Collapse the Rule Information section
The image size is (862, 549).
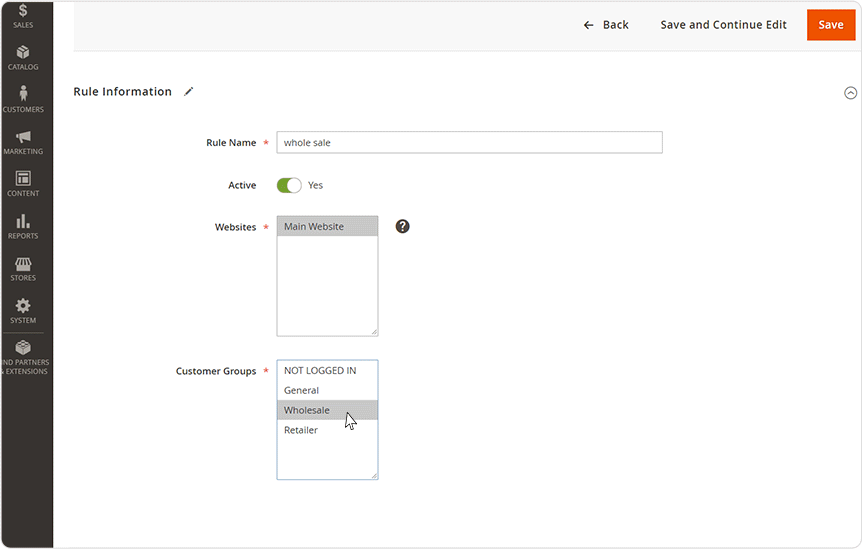850,92
